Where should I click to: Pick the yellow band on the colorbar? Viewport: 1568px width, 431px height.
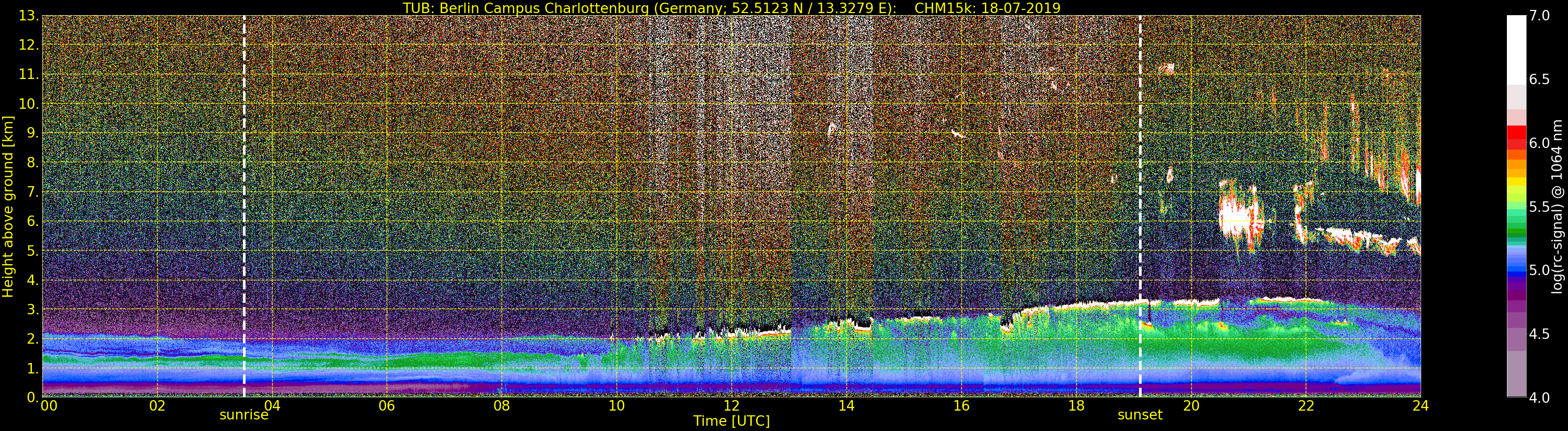(1516, 181)
